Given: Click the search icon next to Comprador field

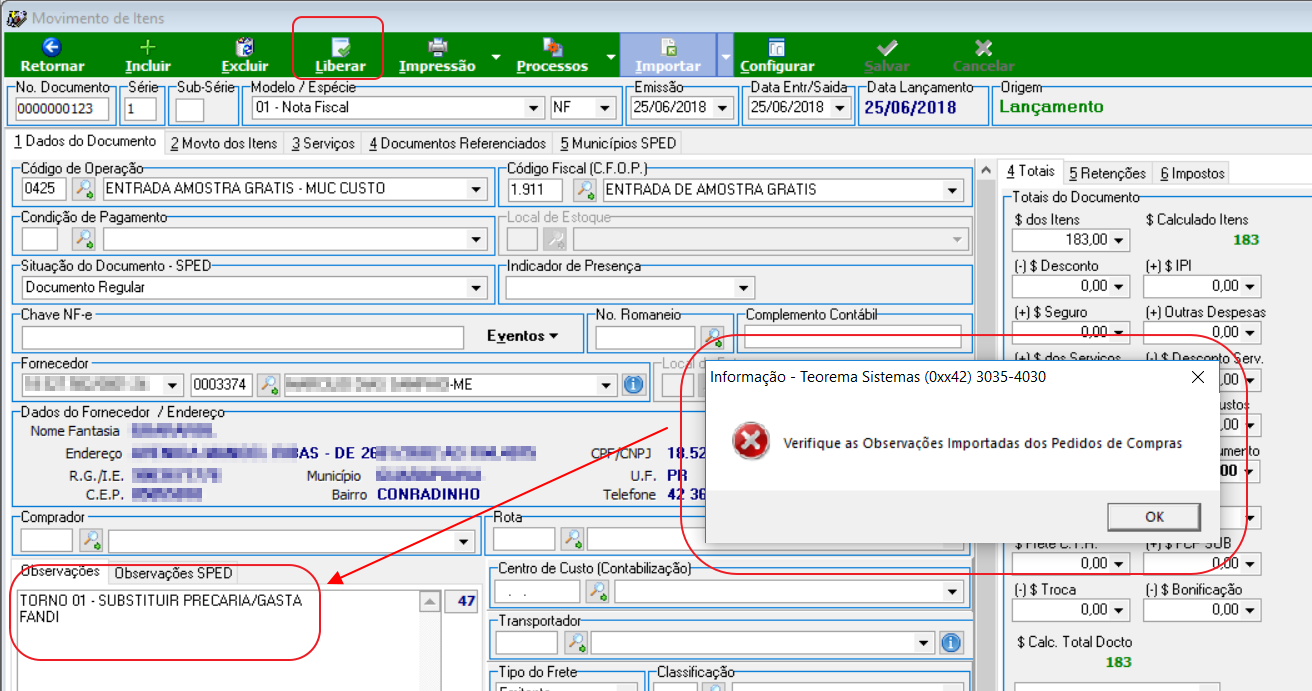Looking at the screenshot, I should [x=91, y=540].
